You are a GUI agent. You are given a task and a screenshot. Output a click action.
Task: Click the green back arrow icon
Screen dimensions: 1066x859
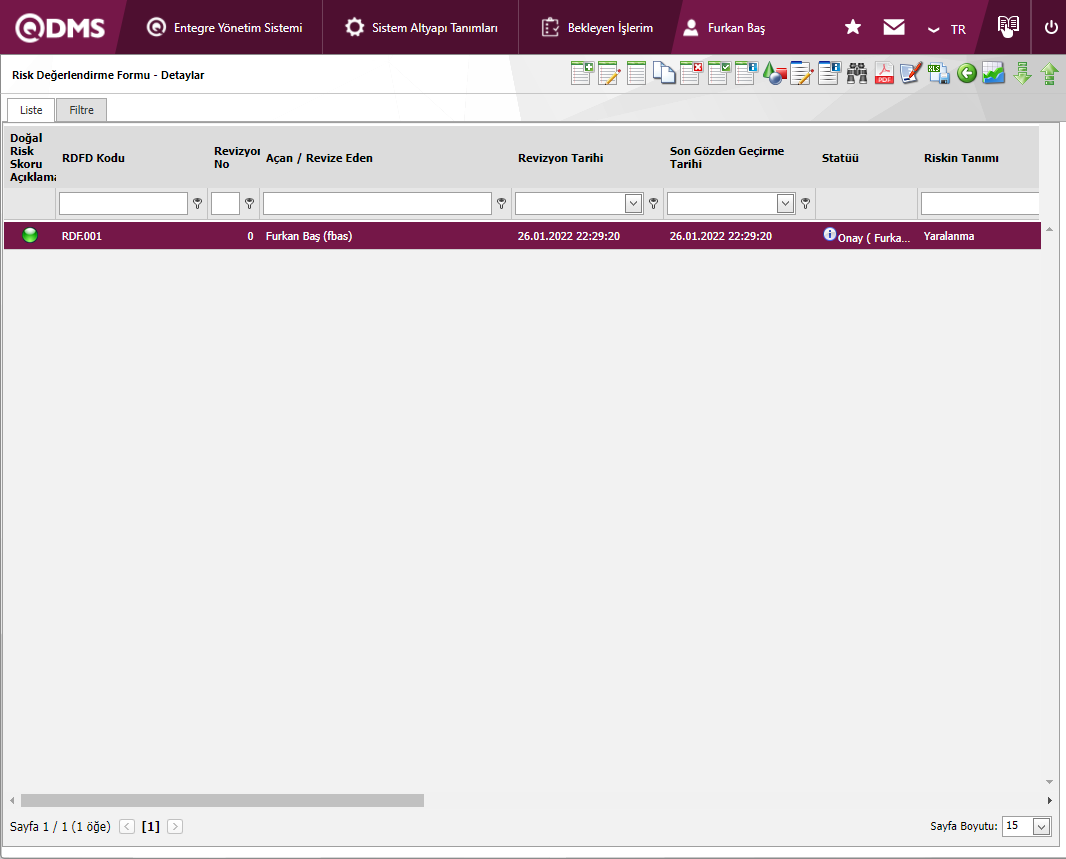point(966,73)
